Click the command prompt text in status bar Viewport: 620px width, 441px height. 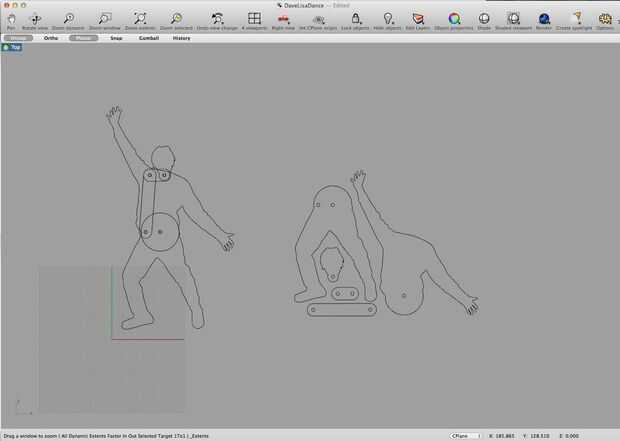click(106, 436)
